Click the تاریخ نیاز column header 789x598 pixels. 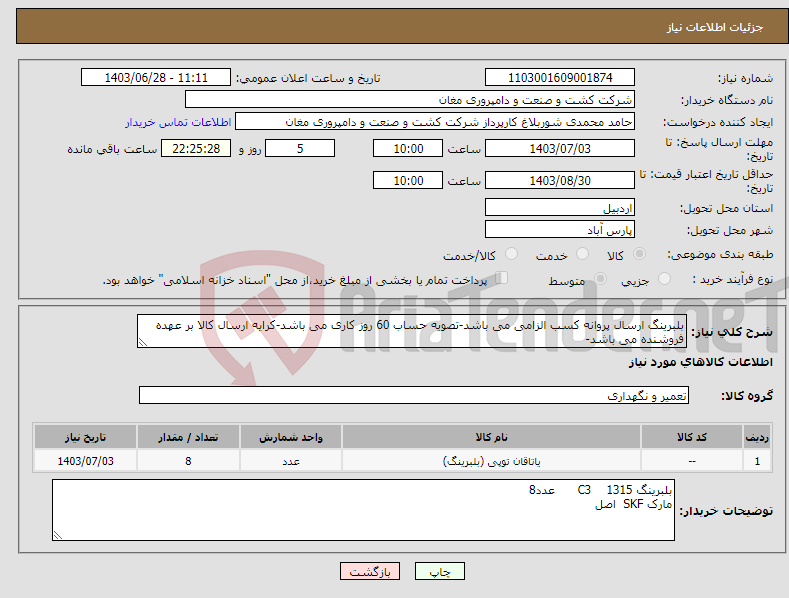click(86, 437)
